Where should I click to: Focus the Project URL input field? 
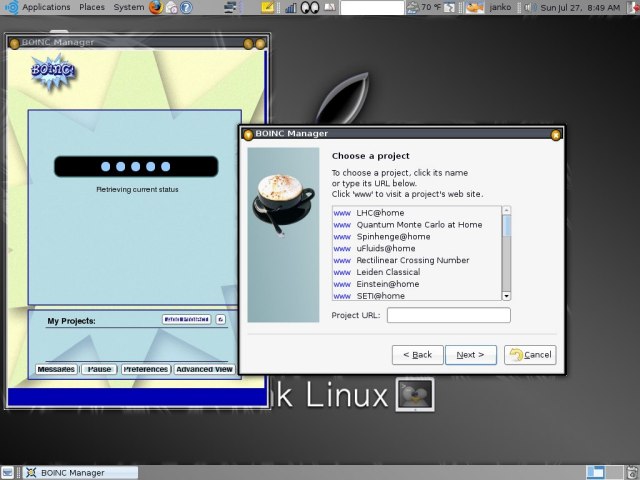tap(449, 315)
